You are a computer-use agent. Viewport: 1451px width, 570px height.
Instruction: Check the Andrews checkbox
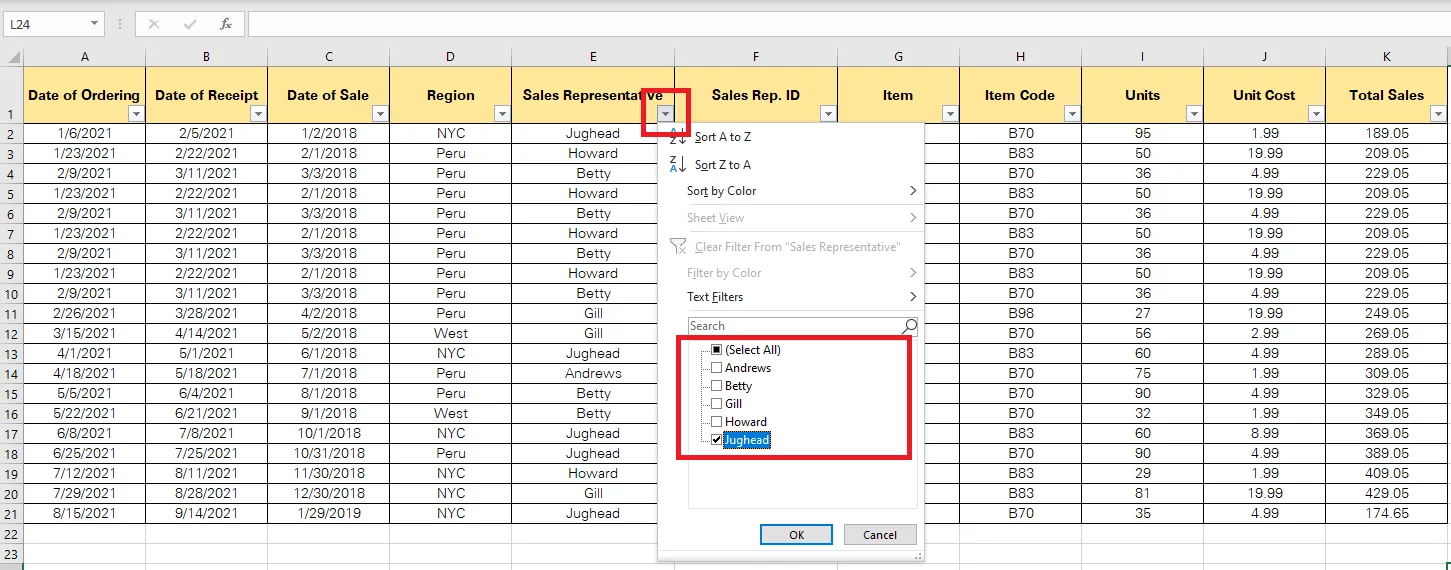point(716,368)
